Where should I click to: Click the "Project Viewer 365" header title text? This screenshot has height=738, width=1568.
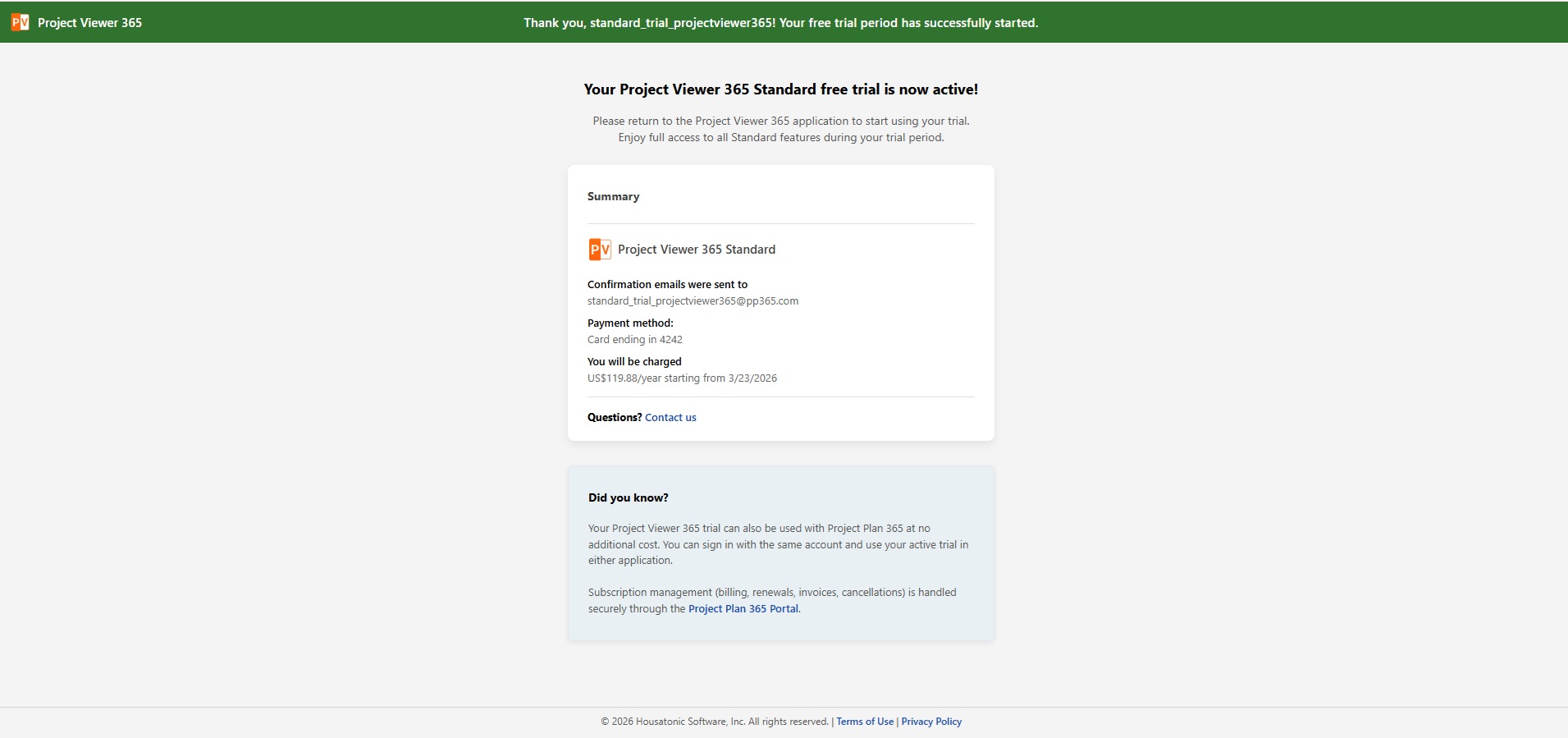[x=89, y=23]
